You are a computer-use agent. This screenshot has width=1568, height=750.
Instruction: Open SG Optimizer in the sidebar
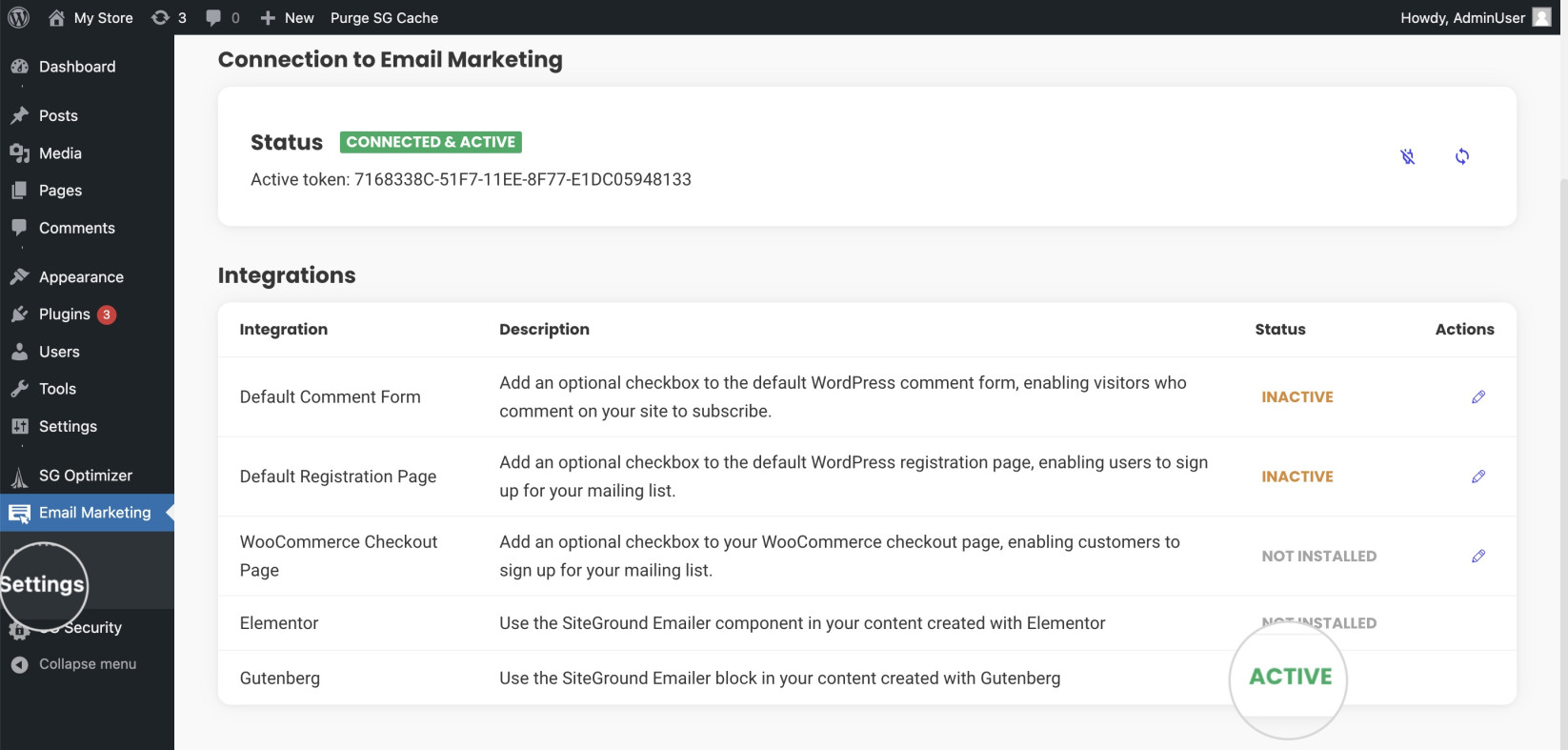pyautogui.click(x=87, y=475)
